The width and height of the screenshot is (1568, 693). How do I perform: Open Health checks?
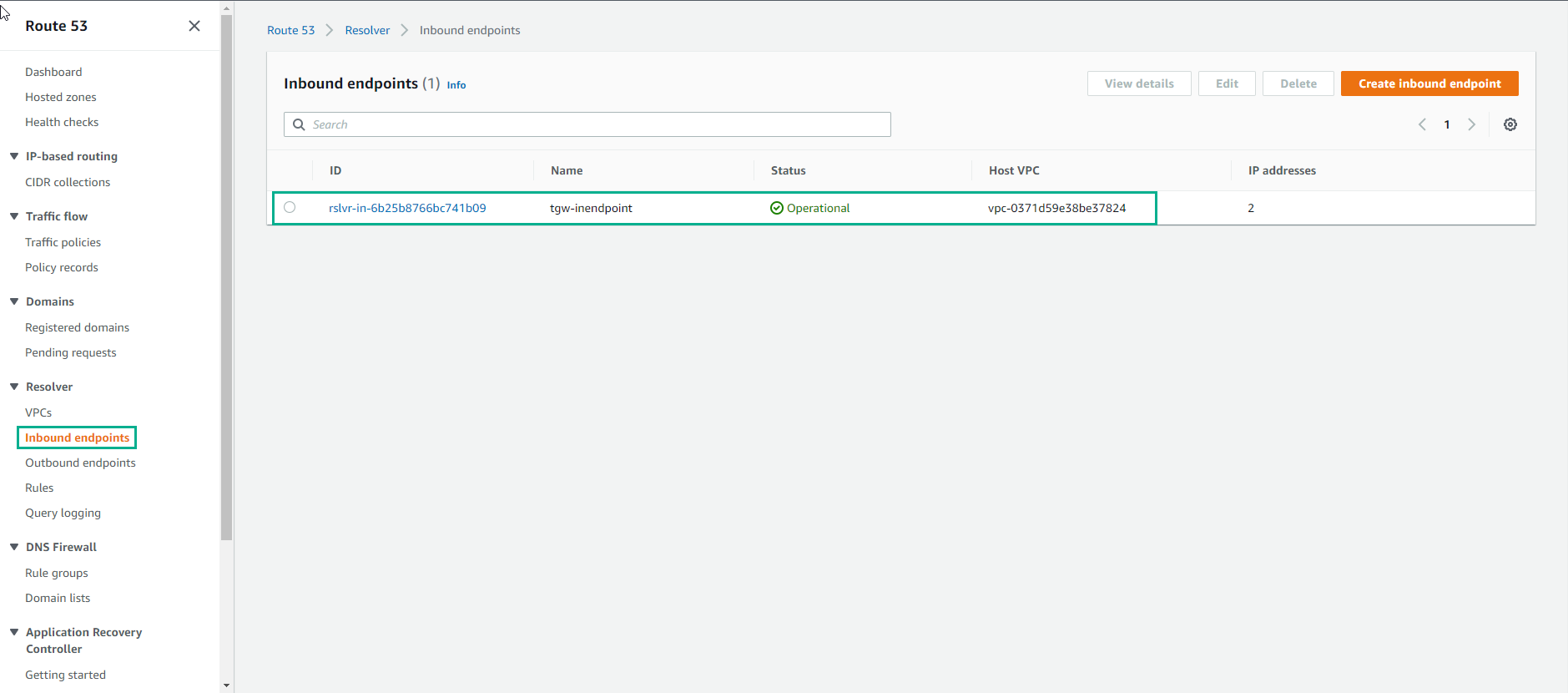click(x=62, y=122)
